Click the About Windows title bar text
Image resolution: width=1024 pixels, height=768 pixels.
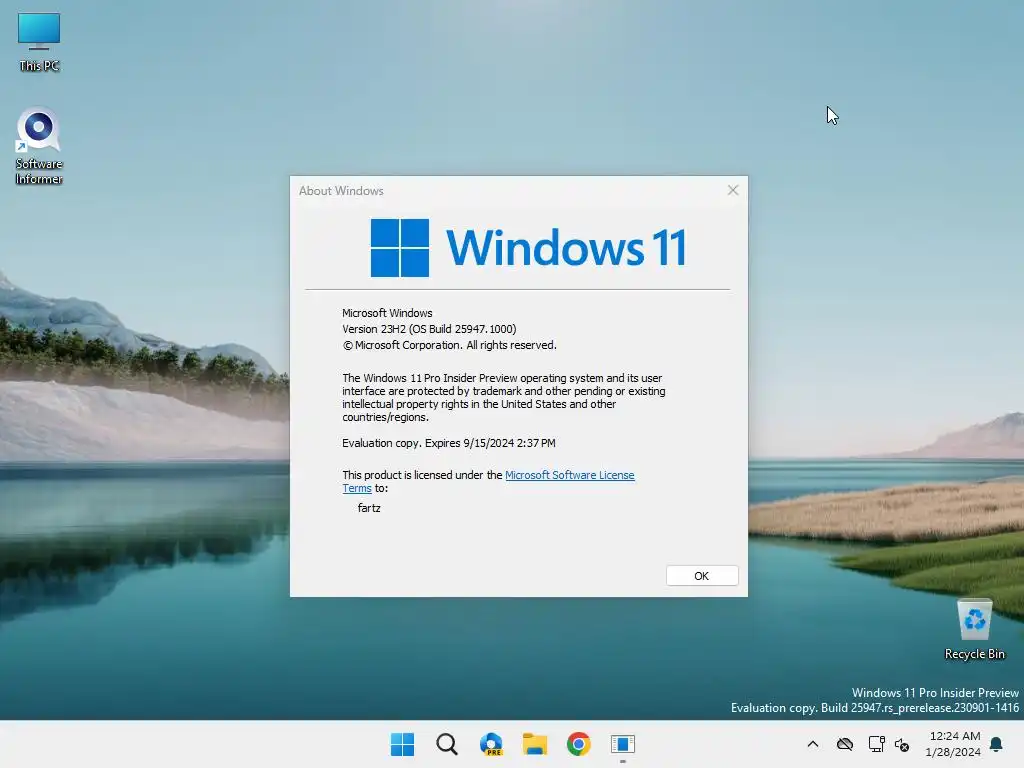coord(341,191)
